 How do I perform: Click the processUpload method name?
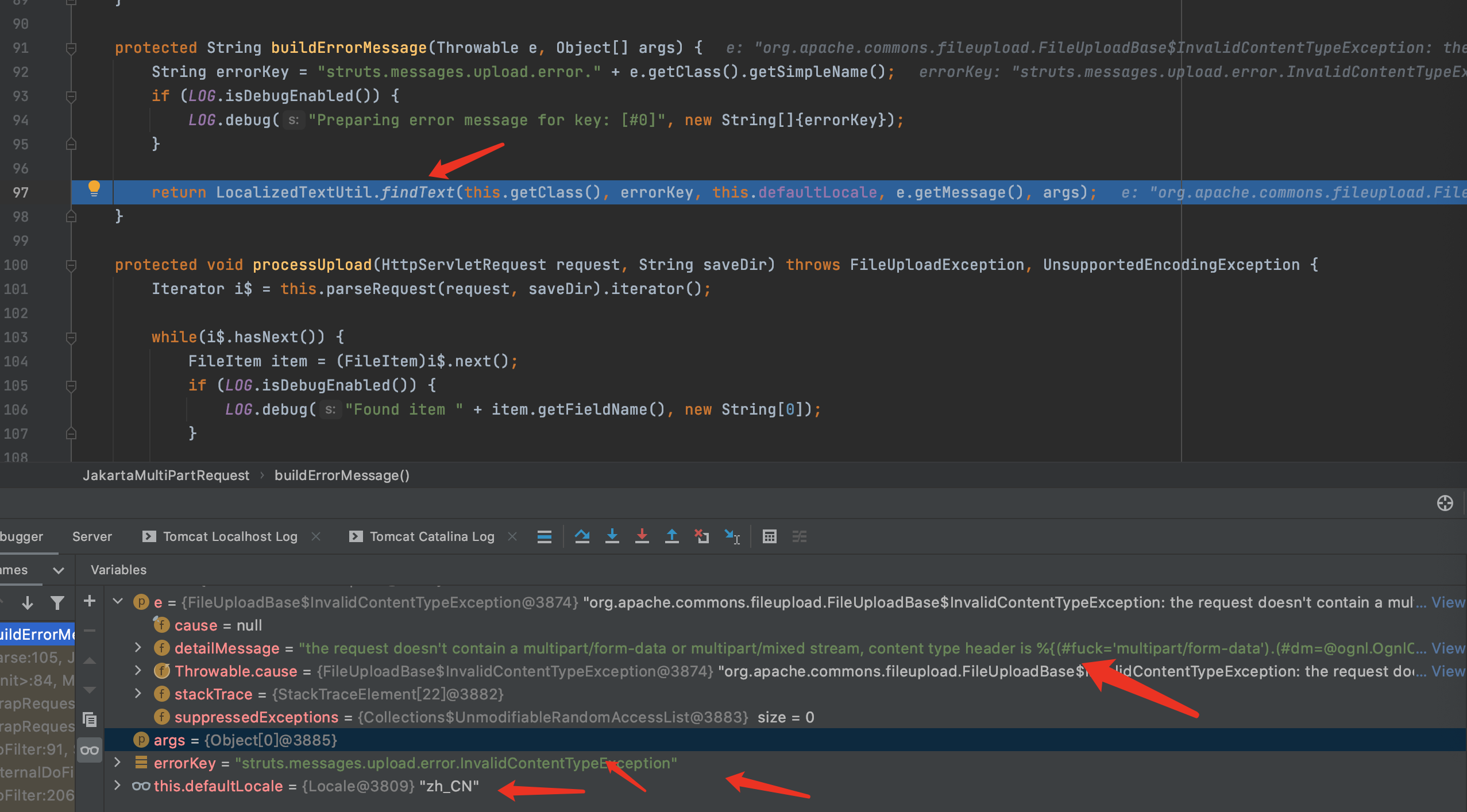click(312, 265)
